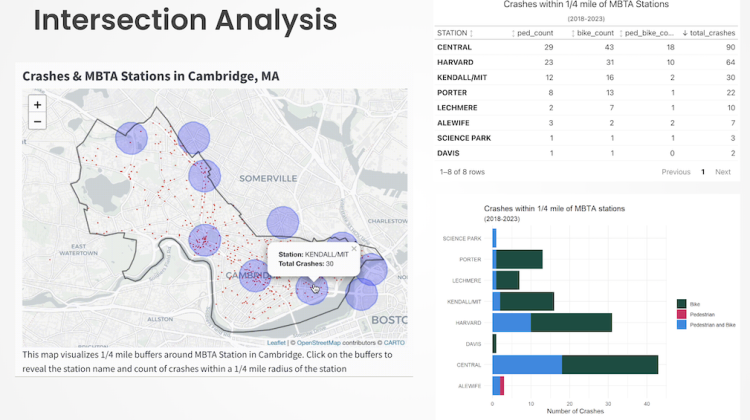
Task: Go to Previous table page
Action: [676, 172]
